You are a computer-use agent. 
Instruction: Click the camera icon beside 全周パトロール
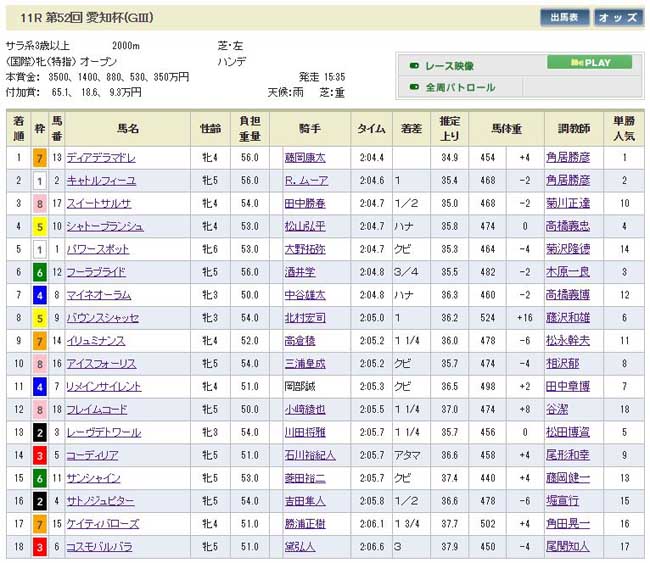pyautogui.click(x=413, y=88)
